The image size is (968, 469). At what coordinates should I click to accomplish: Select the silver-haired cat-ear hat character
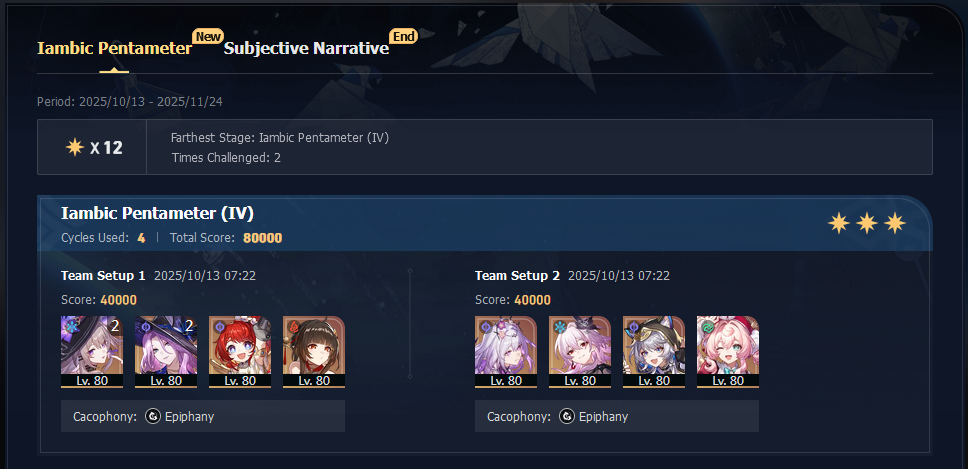(x=654, y=352)
